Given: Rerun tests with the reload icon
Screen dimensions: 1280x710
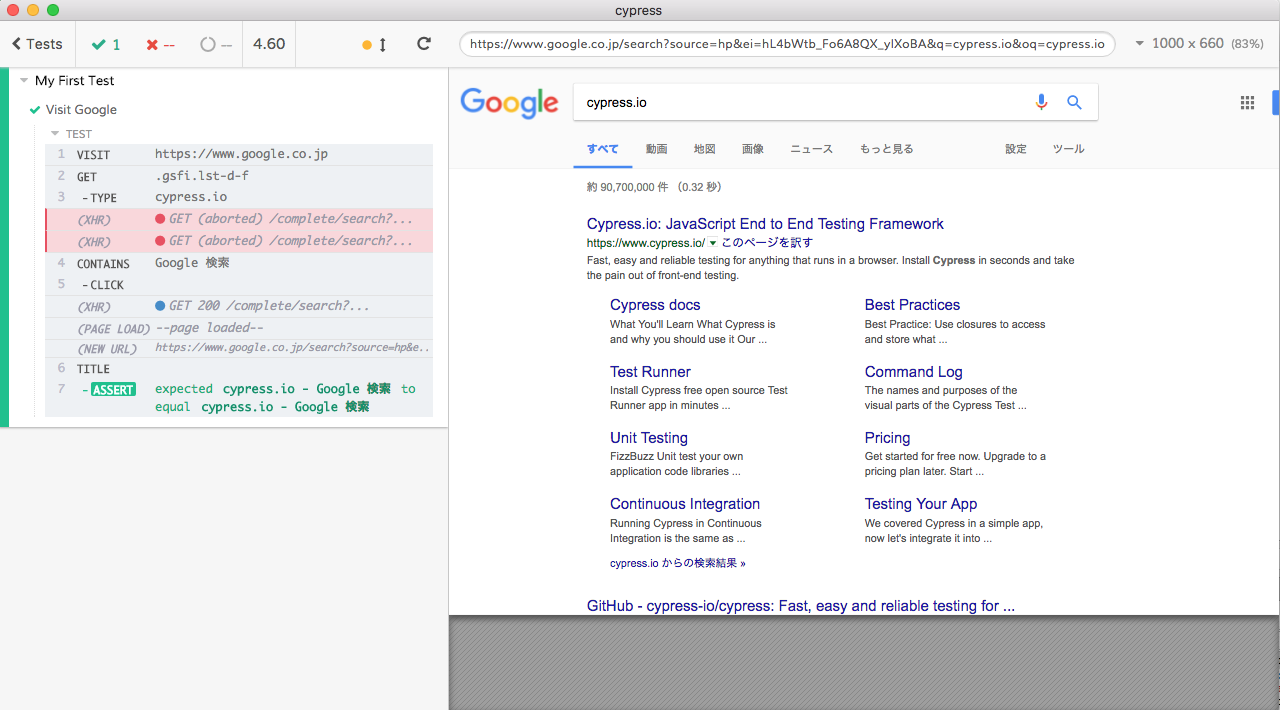Looking at the screenshot, I should click(424, 44).
